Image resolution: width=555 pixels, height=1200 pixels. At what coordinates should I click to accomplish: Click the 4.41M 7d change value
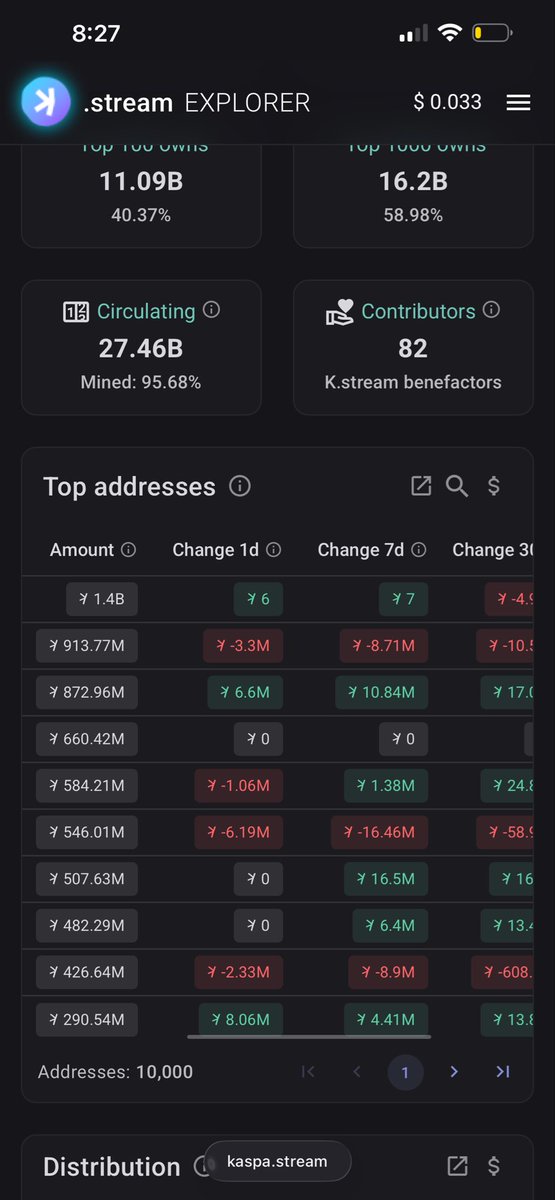point(386,1019)
